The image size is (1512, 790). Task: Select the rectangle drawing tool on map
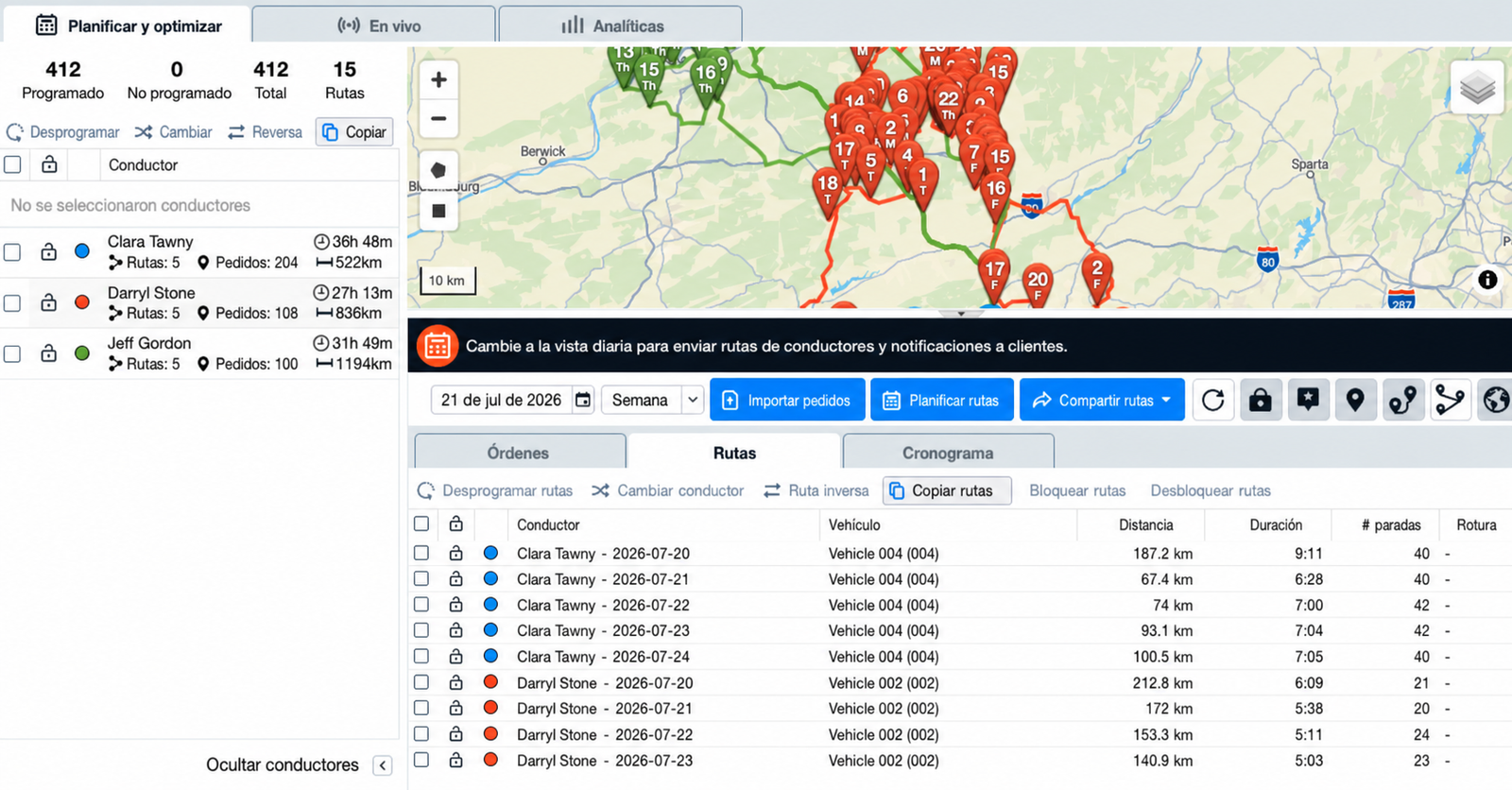tap(438, 211)
